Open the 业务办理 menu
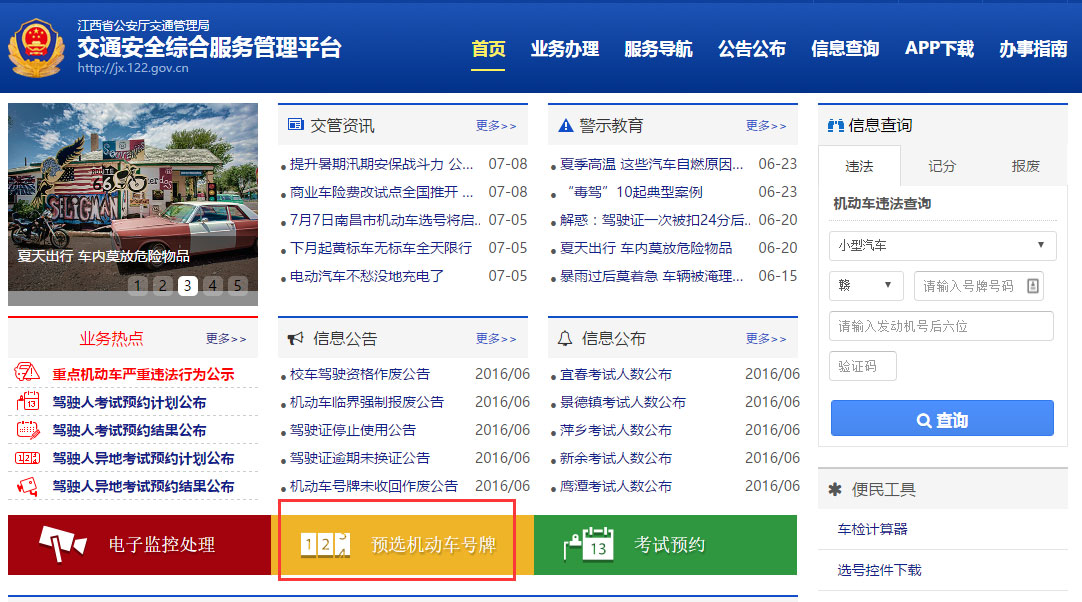 click(565, 47)
